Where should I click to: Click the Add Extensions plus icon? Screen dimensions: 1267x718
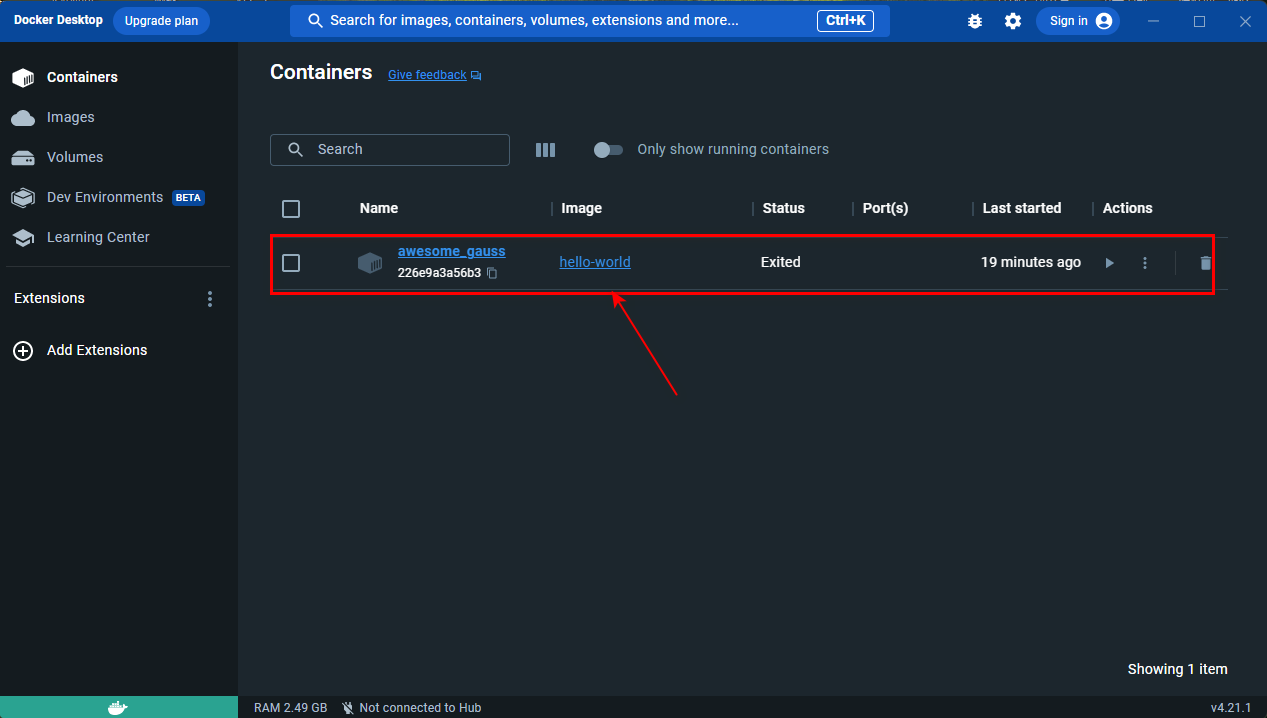22,351
